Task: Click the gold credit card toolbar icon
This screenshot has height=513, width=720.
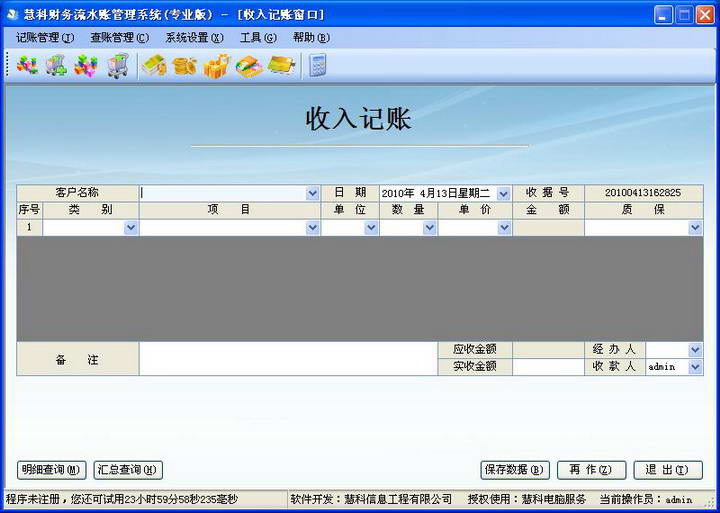Action: tap(281, 66)
